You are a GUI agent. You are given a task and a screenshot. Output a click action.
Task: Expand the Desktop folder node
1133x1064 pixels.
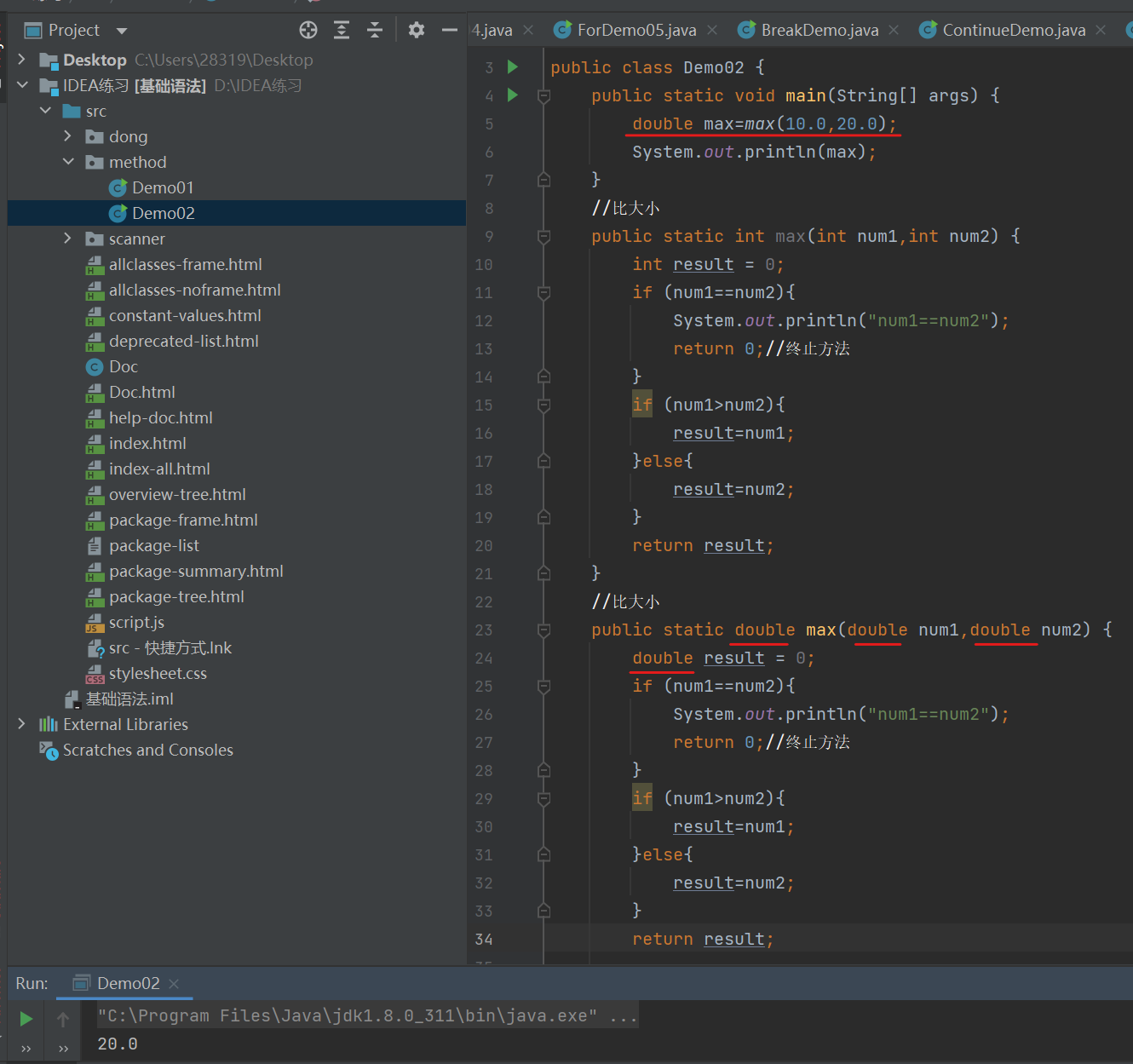[23, 60]
